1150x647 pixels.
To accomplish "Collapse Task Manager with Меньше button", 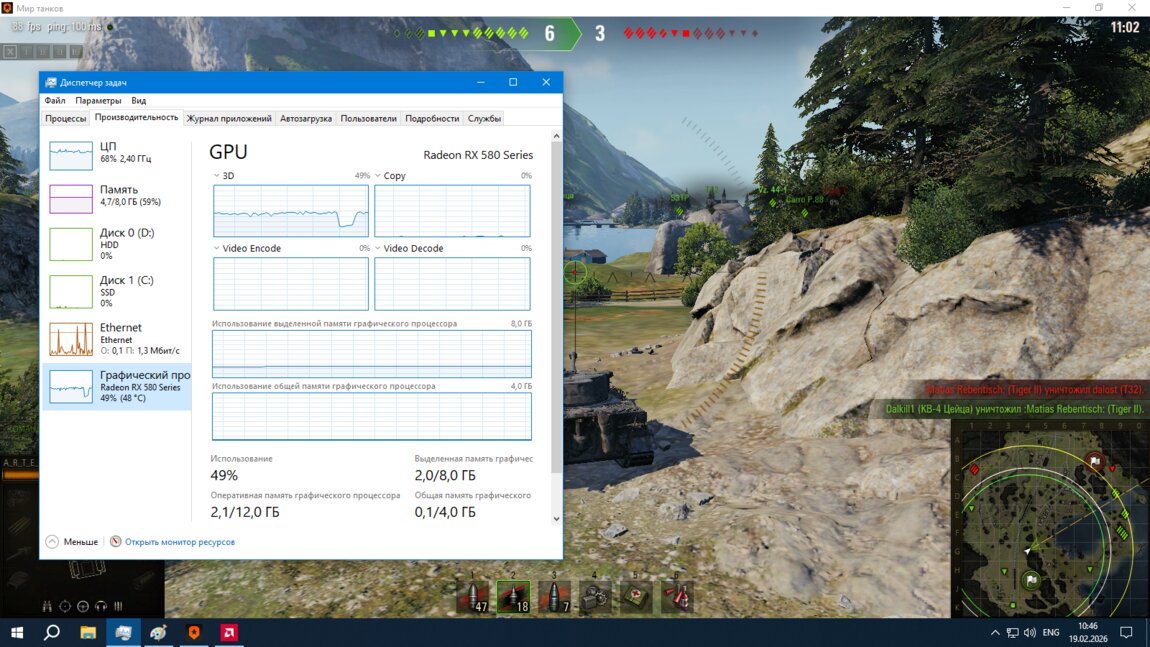I will [72, 542].
